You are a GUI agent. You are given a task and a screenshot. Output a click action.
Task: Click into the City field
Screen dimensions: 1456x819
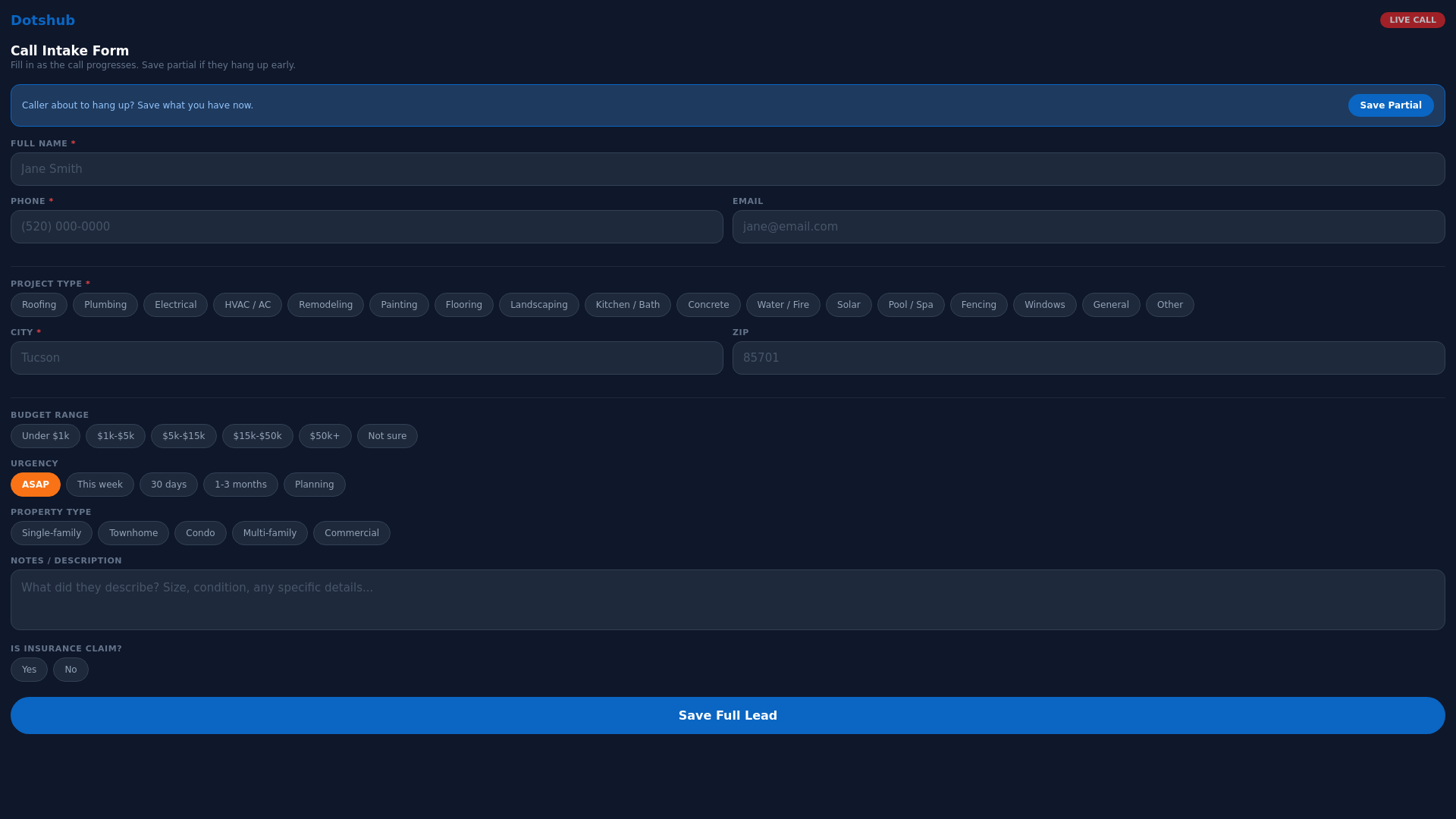point(367,358)
